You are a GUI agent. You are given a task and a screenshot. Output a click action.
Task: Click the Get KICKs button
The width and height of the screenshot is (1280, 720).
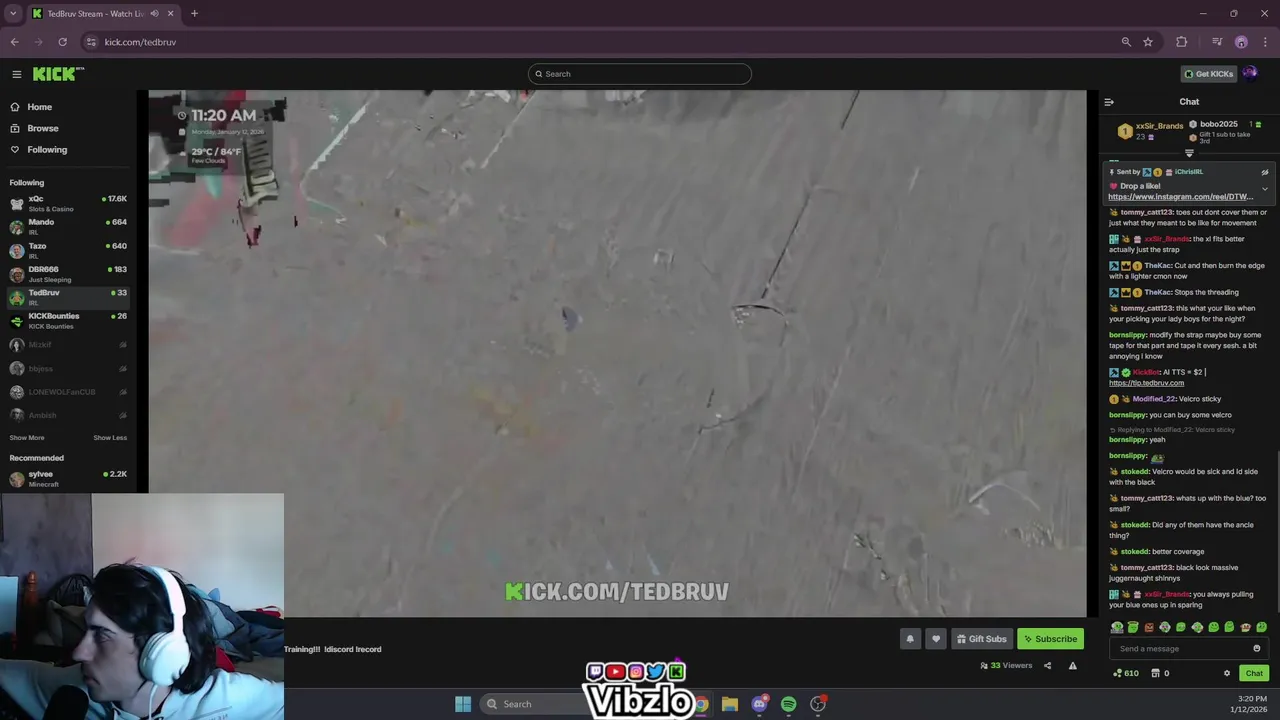(1208, 74)
